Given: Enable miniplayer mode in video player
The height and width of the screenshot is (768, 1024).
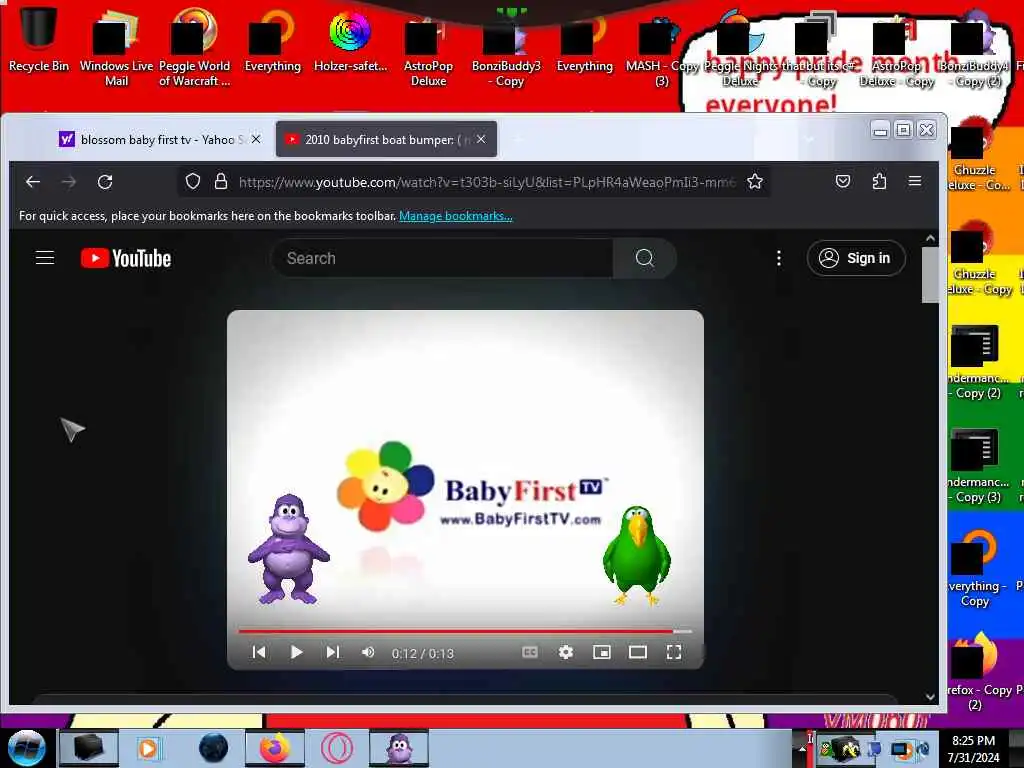Looking at the screenshot, I should 601,652.
